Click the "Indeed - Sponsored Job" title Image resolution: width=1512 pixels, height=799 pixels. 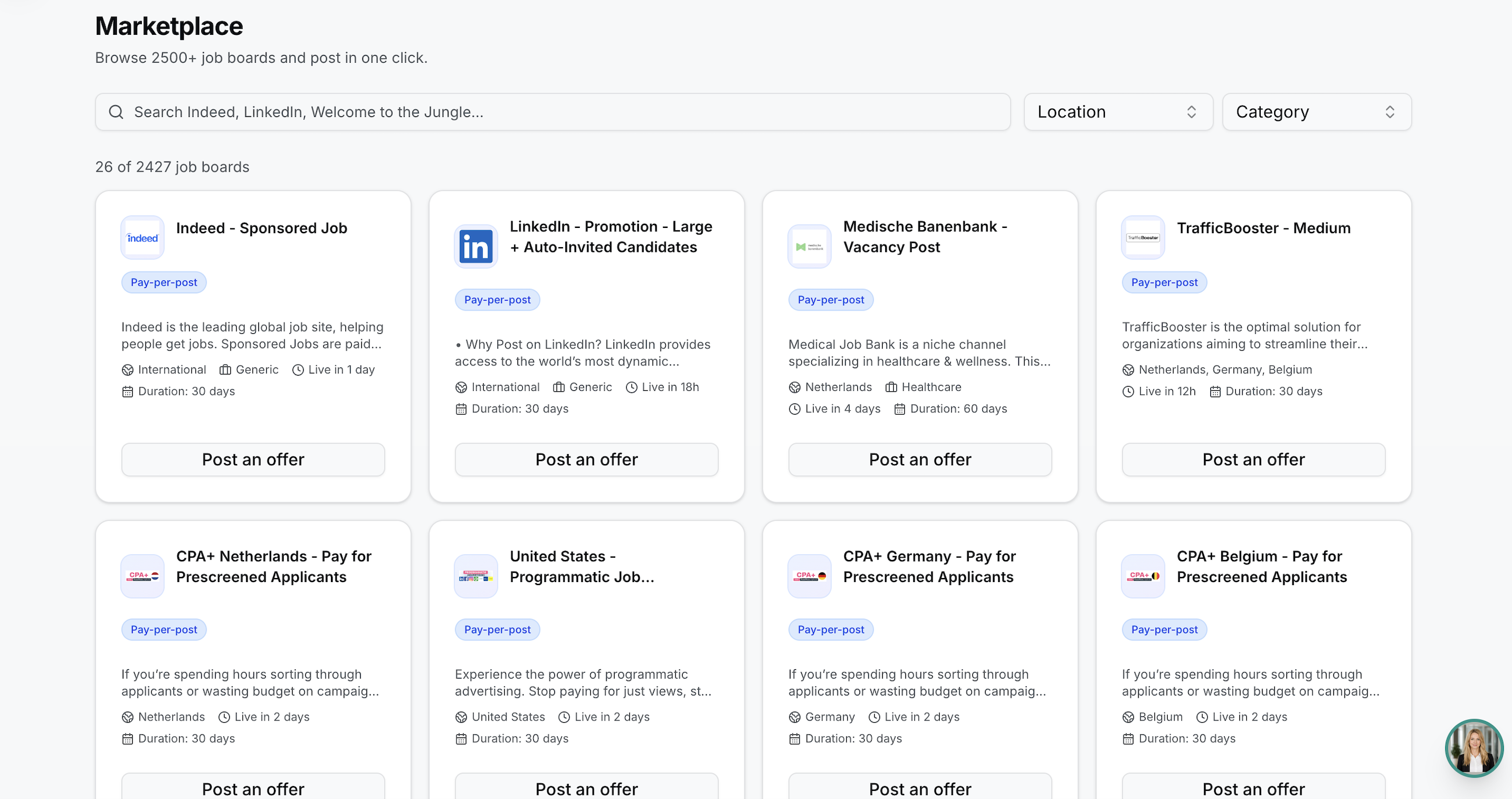tap(261, 228)
